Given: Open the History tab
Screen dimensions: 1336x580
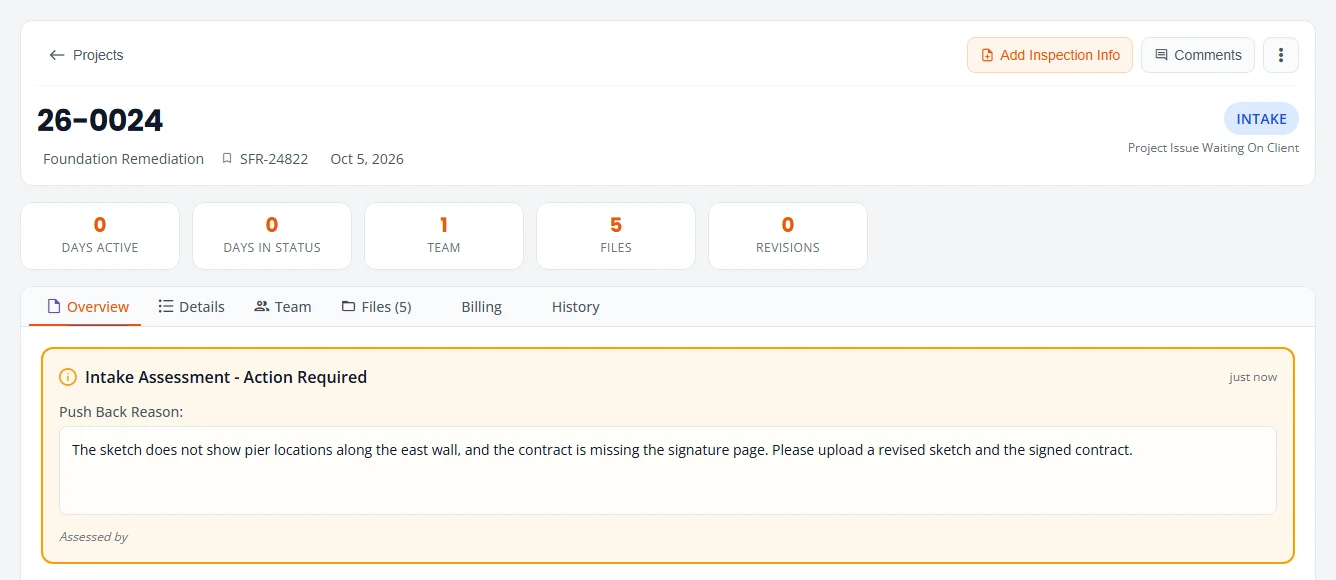Looking at the screenshot, I should [x=576, y=307].
